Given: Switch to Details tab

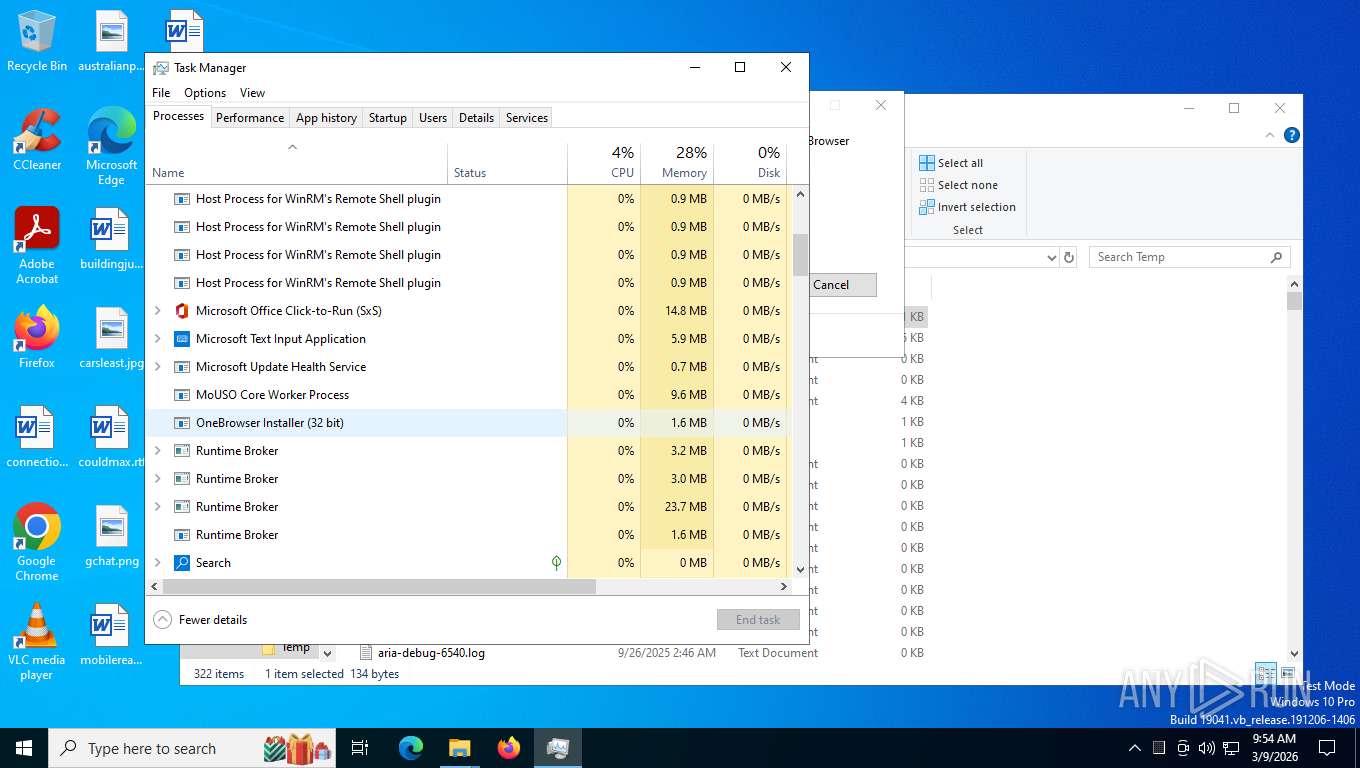Looking at the screenshot, I should click(x=476, y=118).
